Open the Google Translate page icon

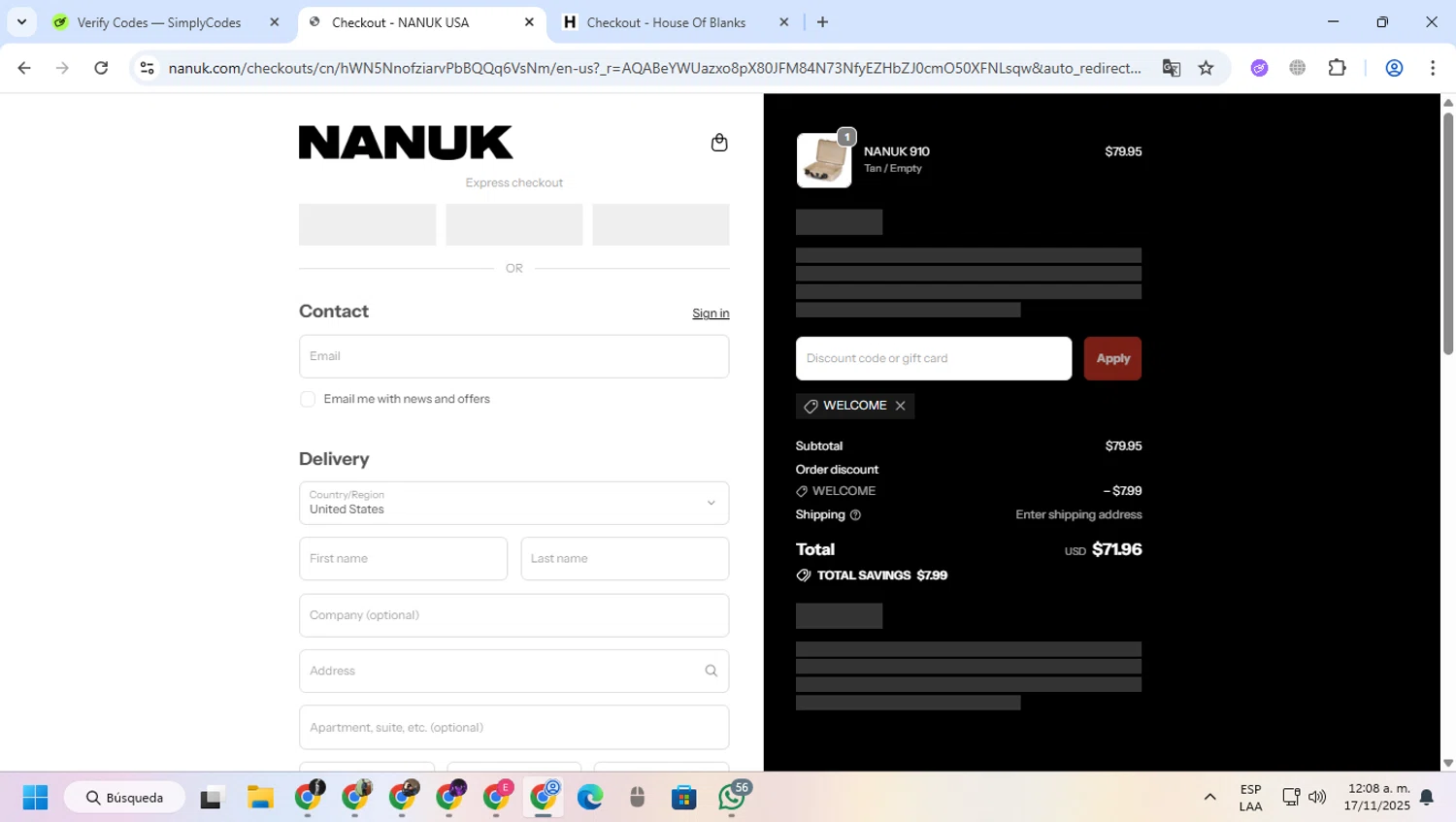pos(1172,68)
